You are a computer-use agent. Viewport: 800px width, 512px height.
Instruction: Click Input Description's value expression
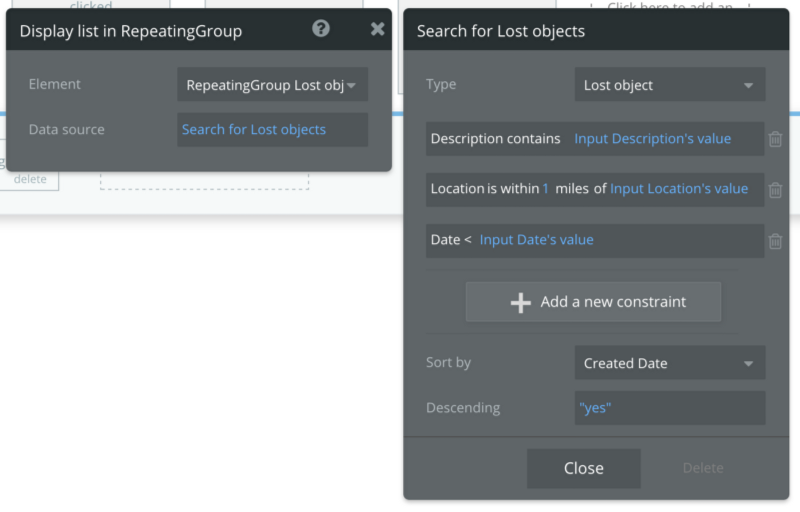pos(652,139)
